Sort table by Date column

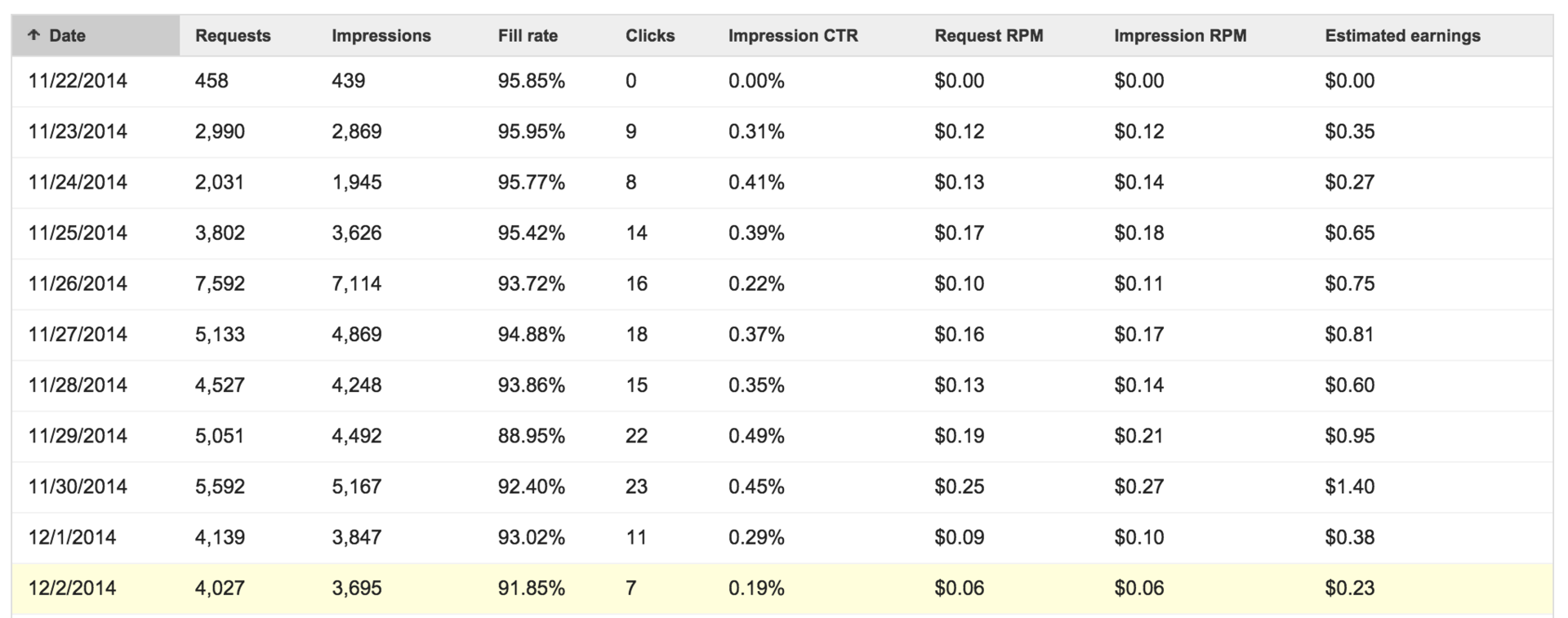point(68,36)
